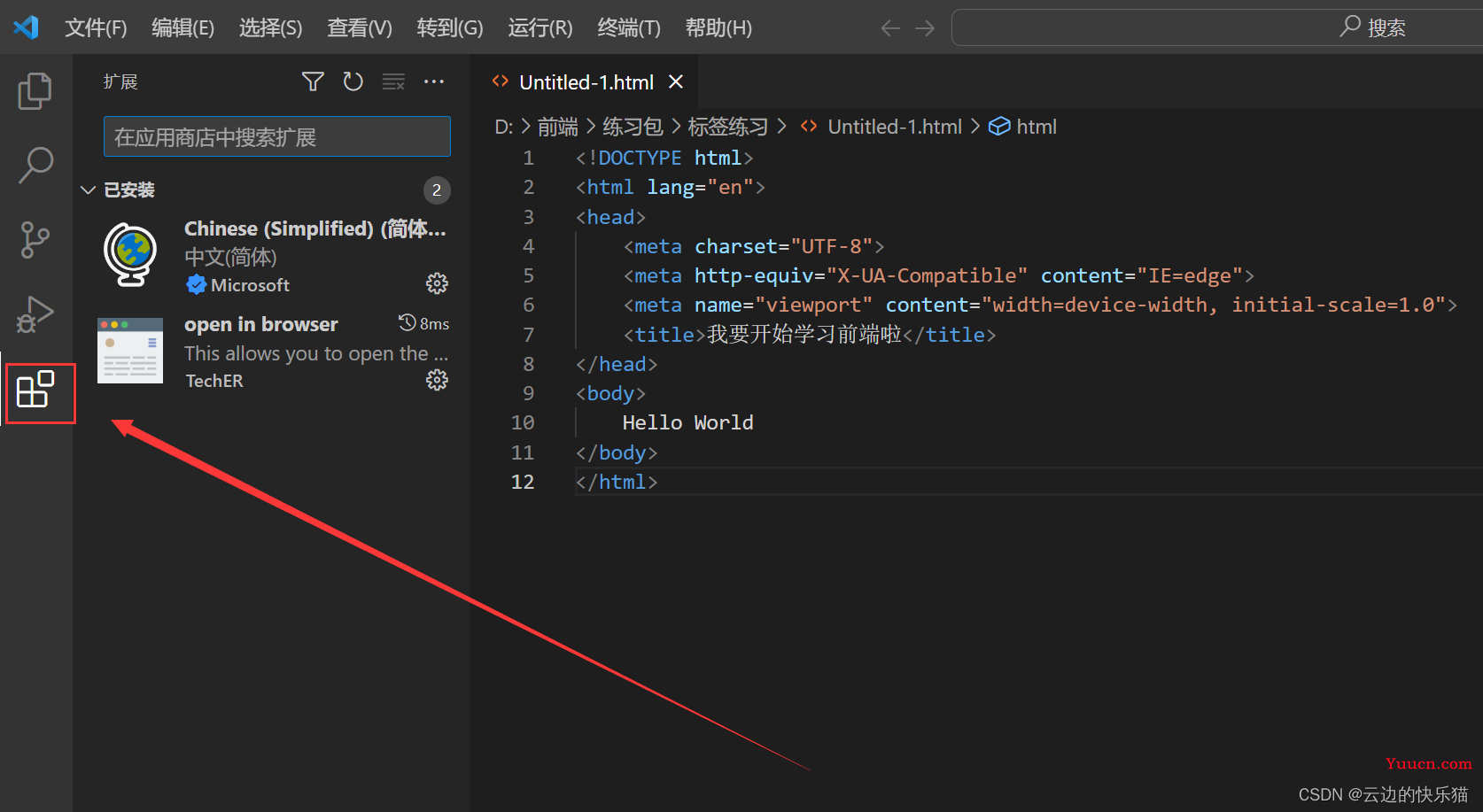Click the Microsoft publisher name
The height and width of the screenshot is (812, 1483).
[250, 285]
